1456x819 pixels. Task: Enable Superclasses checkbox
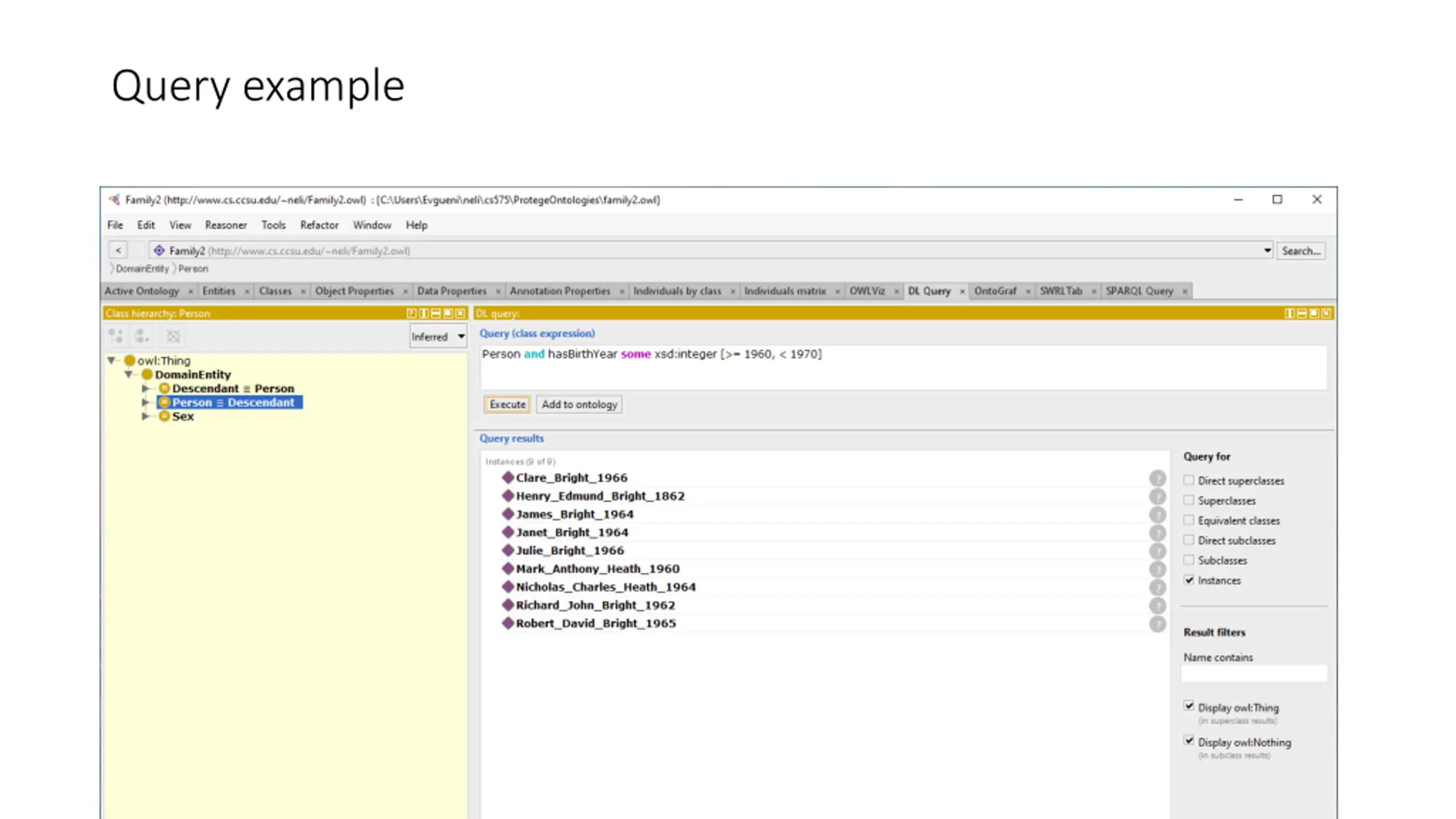point(1189,500)
